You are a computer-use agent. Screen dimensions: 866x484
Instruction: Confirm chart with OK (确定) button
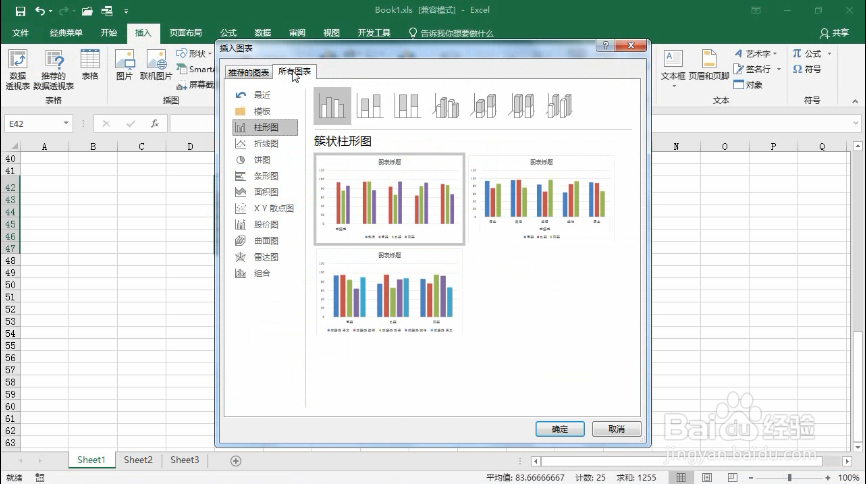[x=560, y=429]
